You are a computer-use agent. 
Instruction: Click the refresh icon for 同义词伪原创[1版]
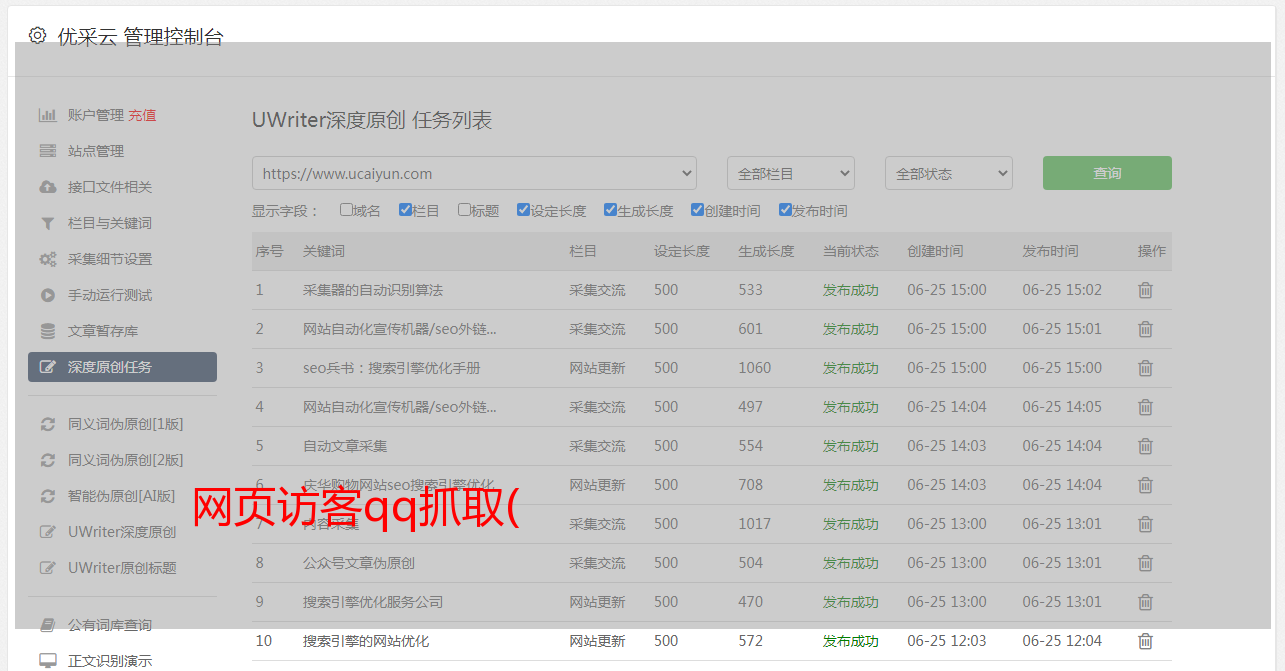[x=47, y=424]
